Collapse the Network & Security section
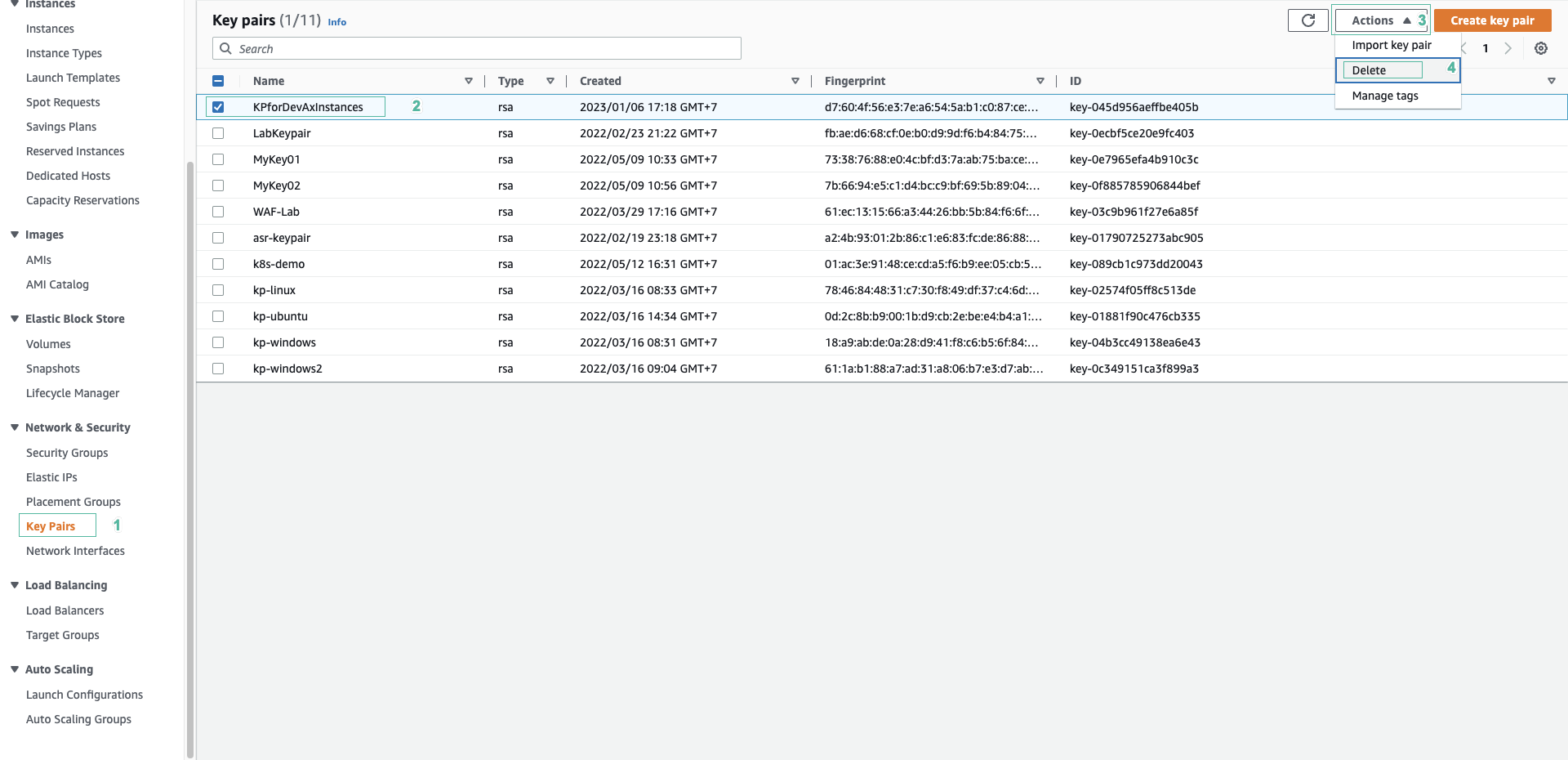The image size is (1568, 760). (15, 427)
